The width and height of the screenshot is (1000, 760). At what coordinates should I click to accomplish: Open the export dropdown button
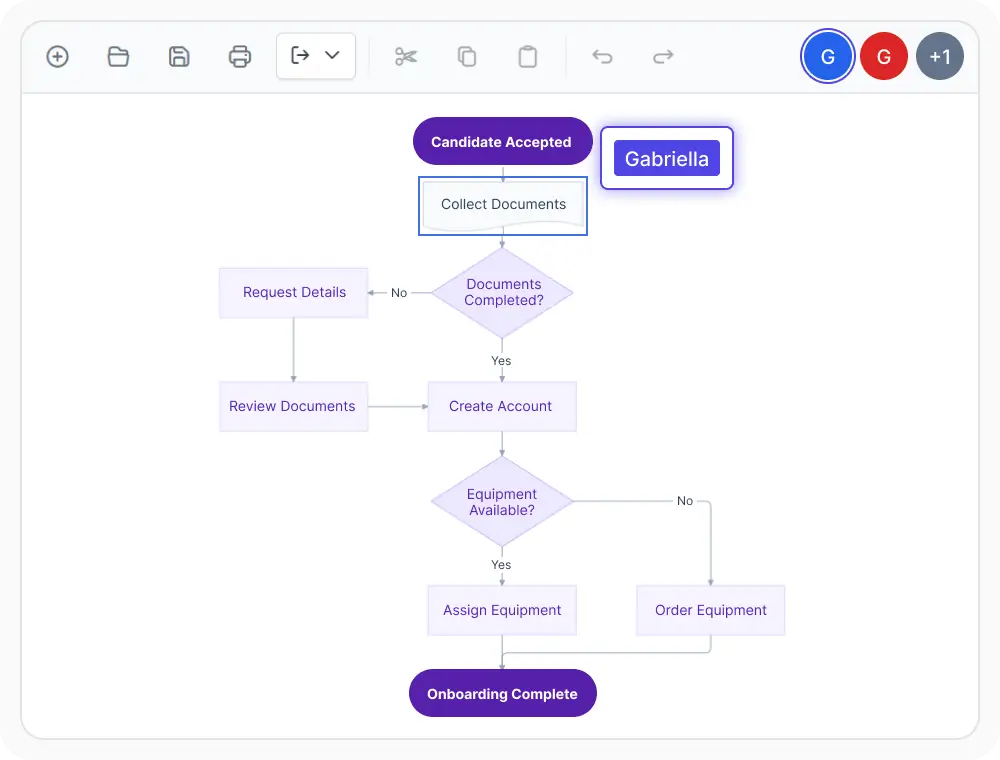tap(316, 56)
